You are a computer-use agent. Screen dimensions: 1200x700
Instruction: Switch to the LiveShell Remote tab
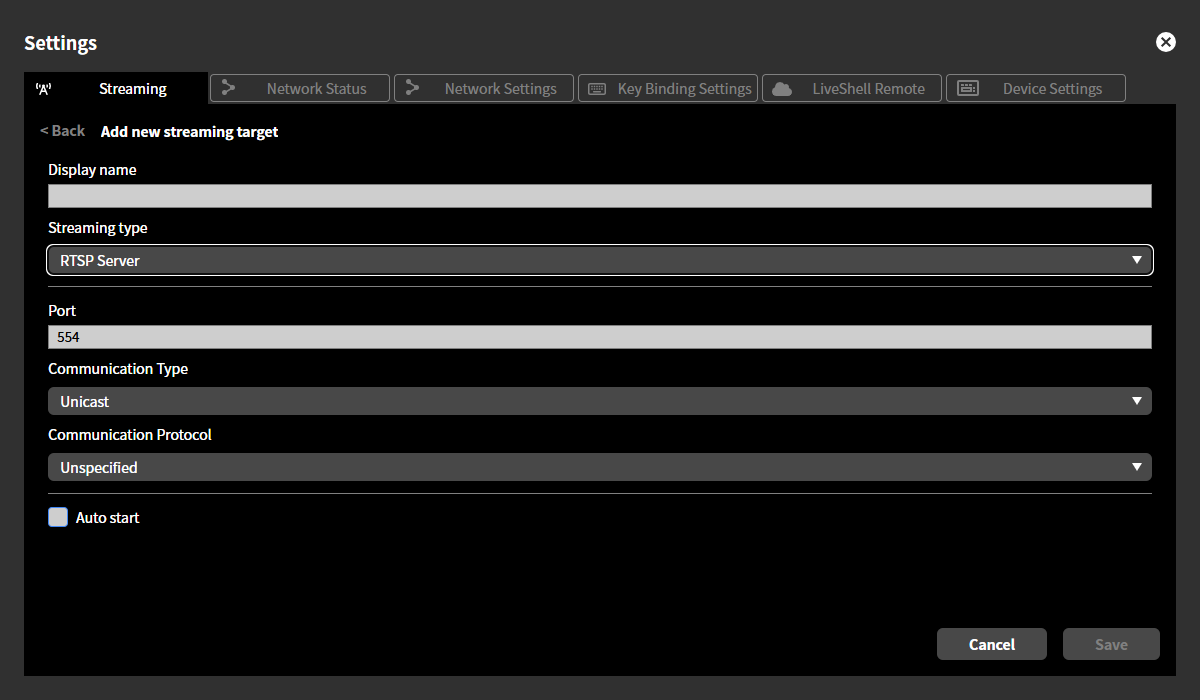[x=852, y=88]
